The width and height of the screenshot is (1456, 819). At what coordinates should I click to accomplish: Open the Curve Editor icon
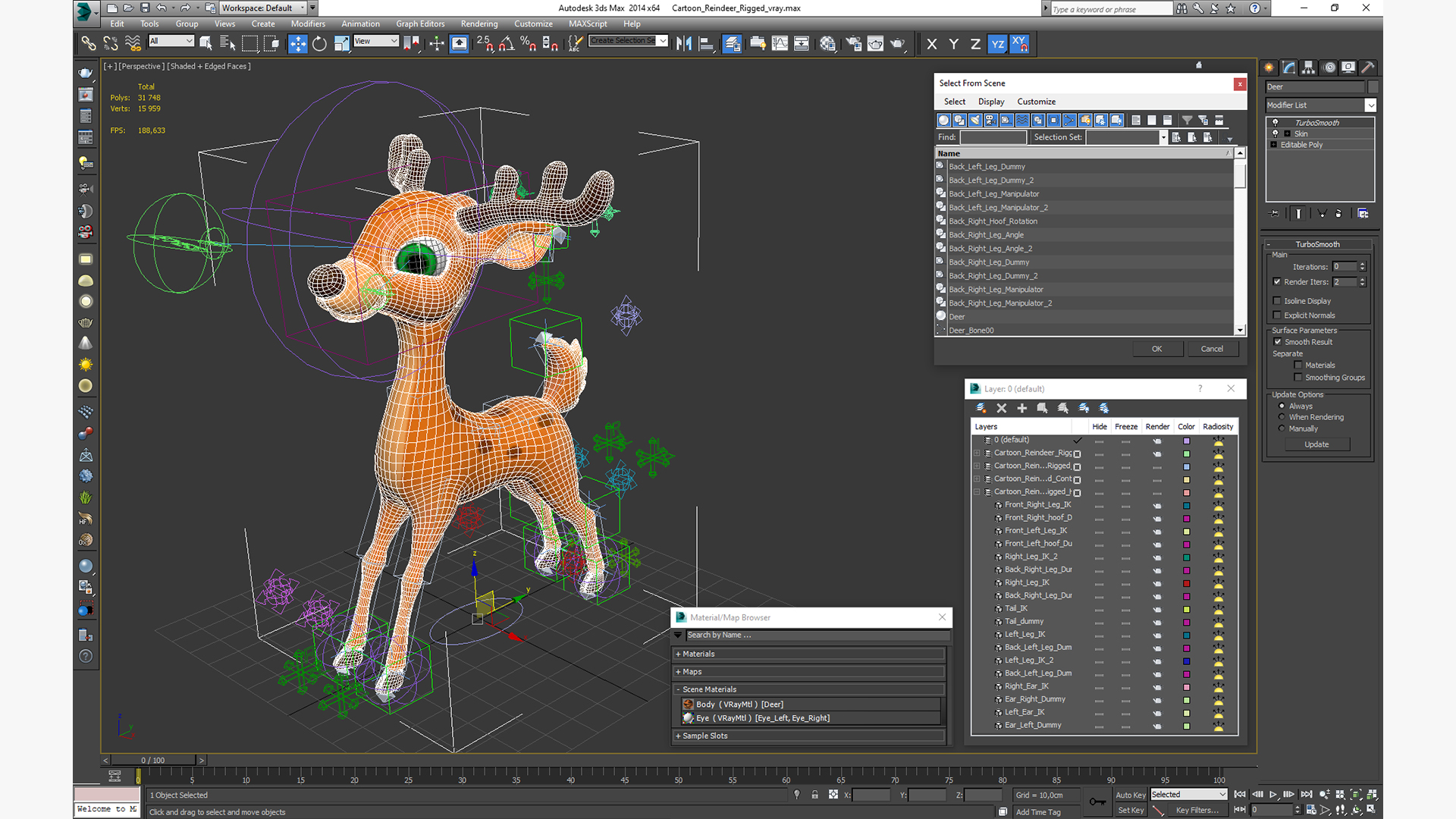[780, 44]
